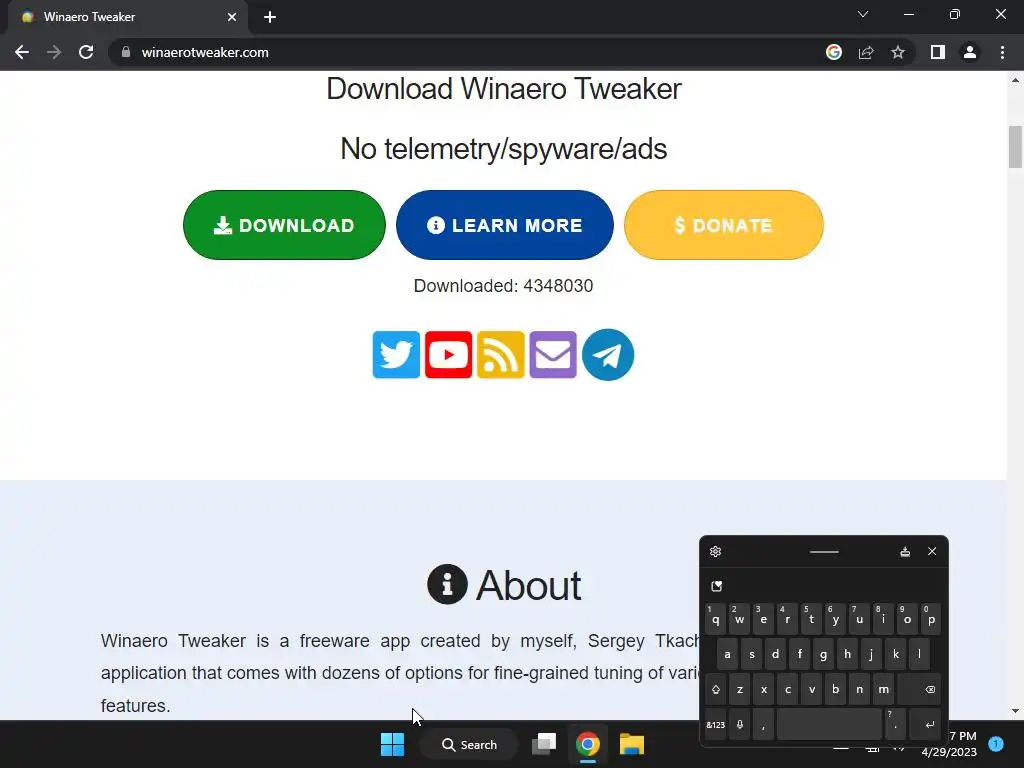Click the 'No telemetry/spyware/ads' text

pyautogui.click(x=504, y=149)
